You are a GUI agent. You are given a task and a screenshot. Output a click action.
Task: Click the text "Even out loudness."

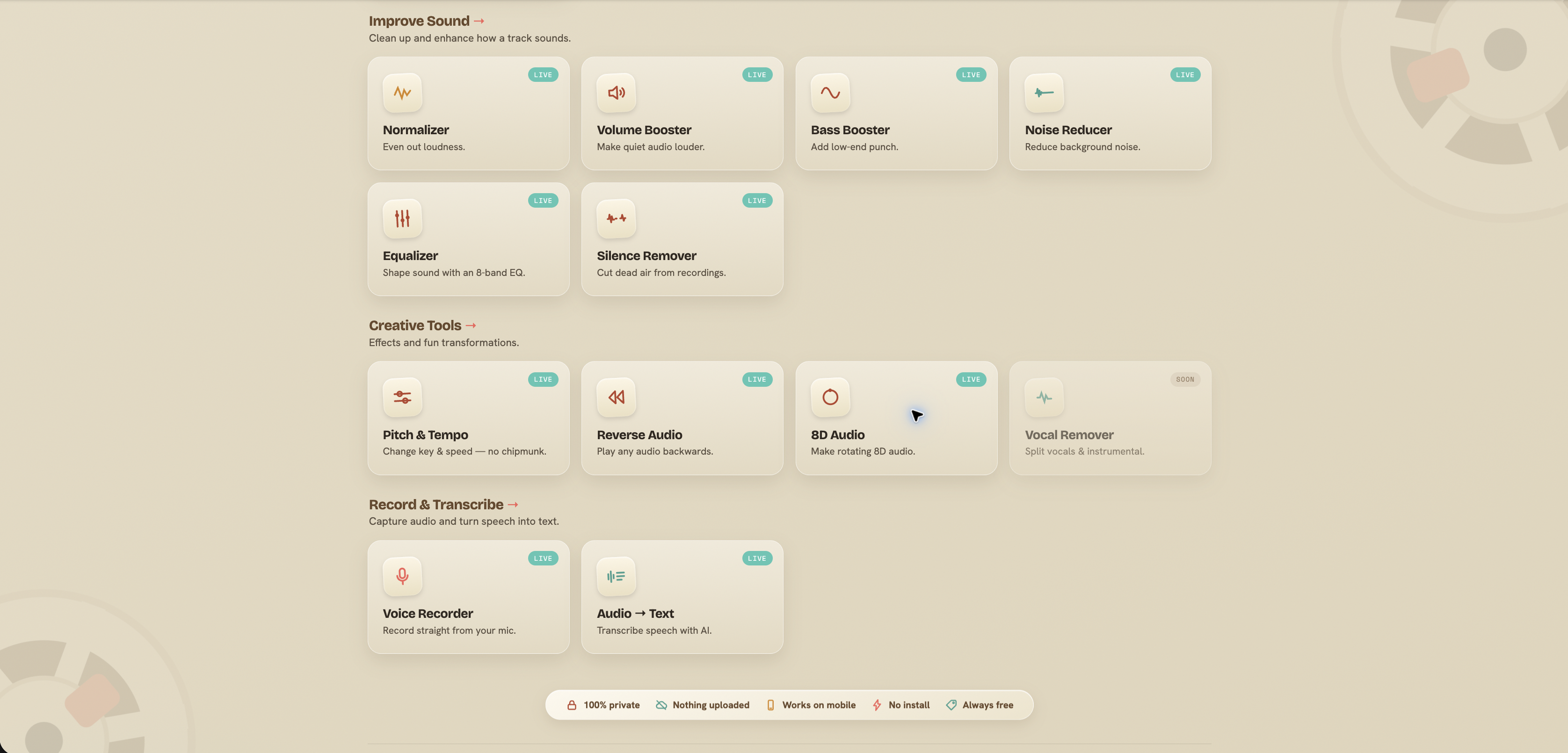[x=424, y=147]
